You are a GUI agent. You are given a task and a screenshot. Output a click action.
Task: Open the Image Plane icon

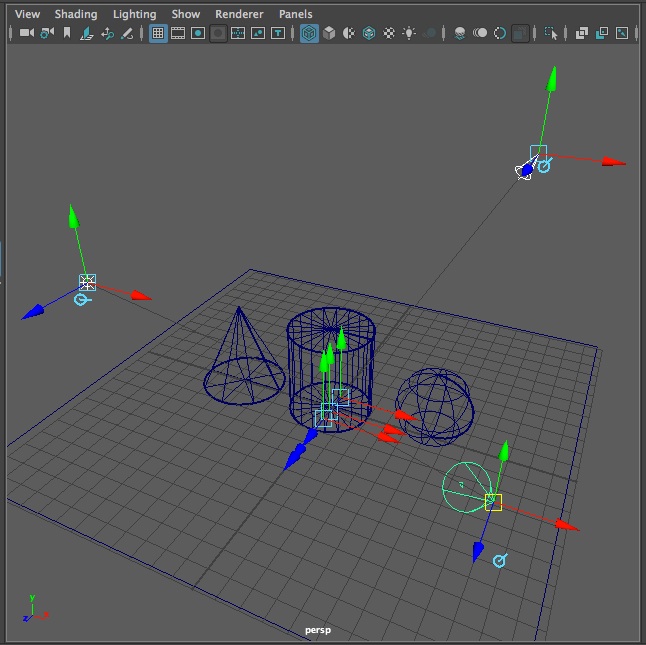[87, 33]
